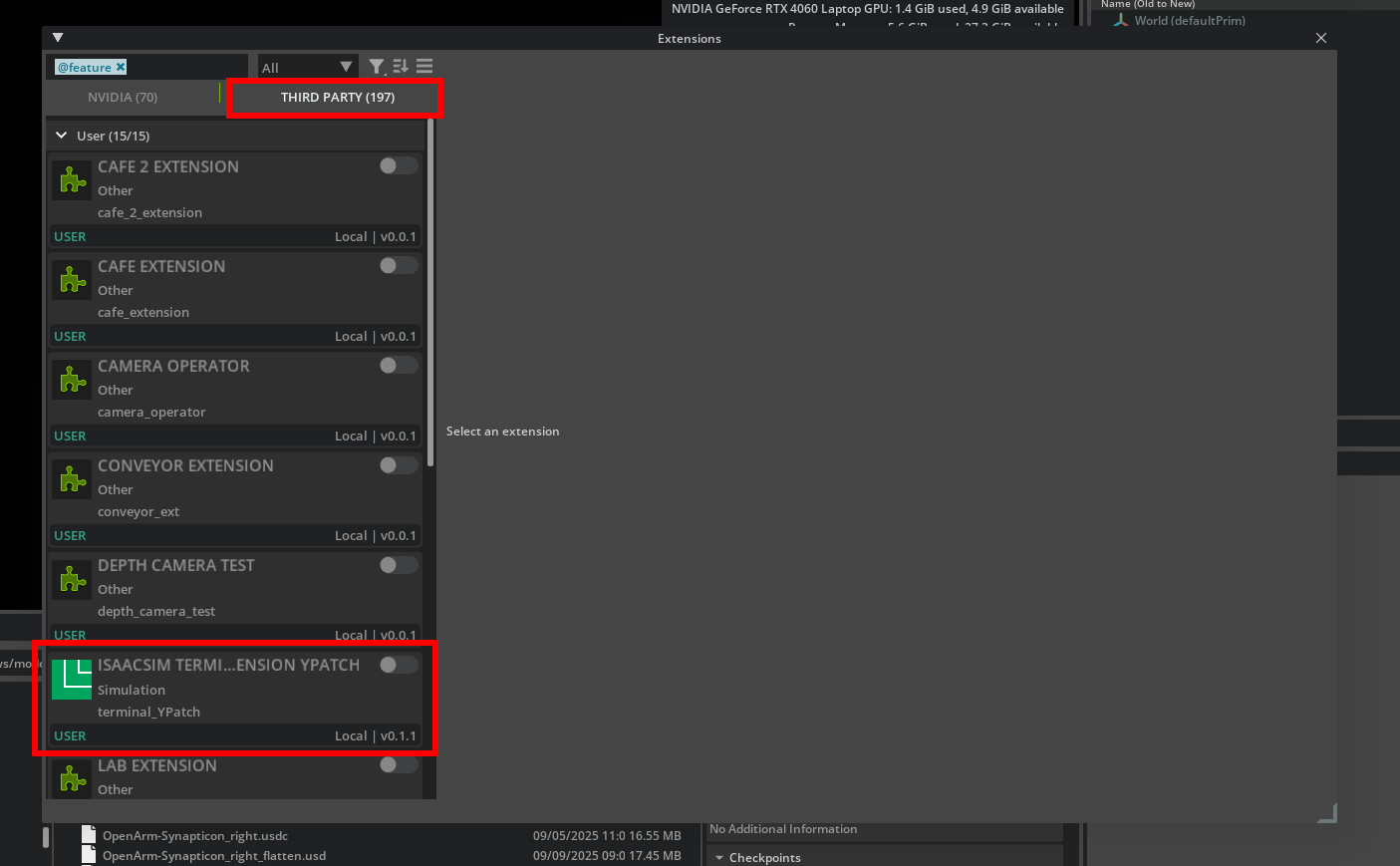Enable the CAFE 2 EXTENSION toggle
1400x866 pixels.
(398, 166)
